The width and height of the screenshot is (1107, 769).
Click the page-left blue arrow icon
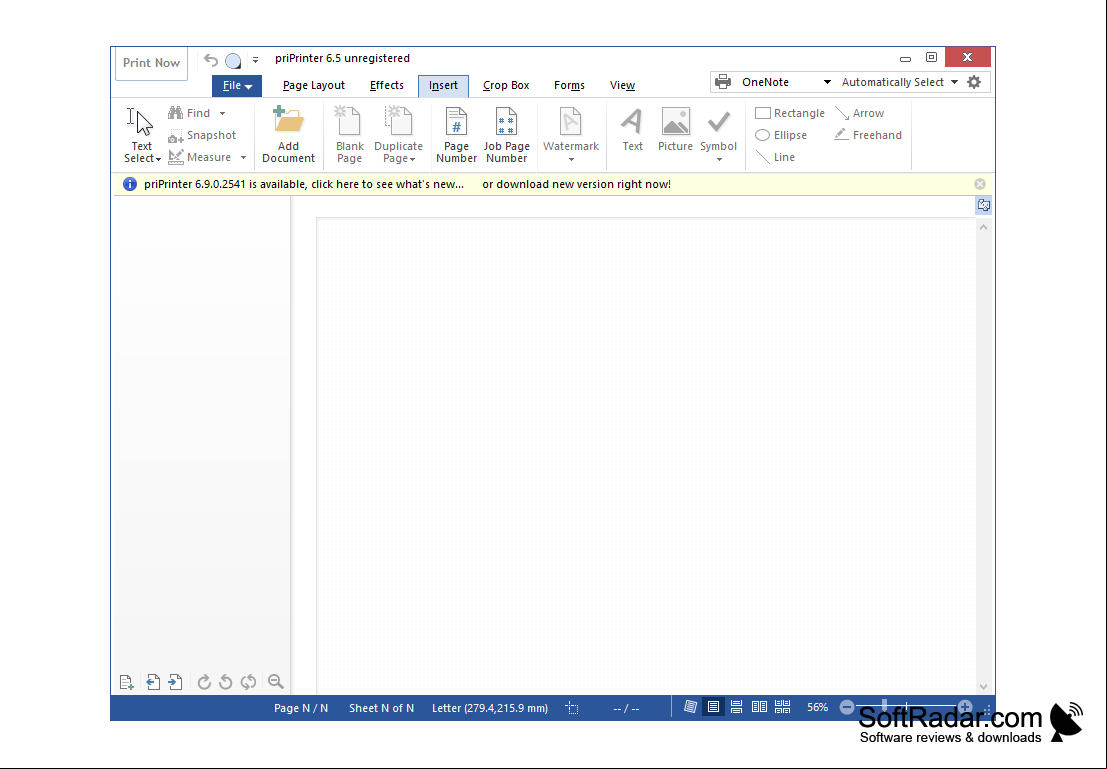coord(152,681)
